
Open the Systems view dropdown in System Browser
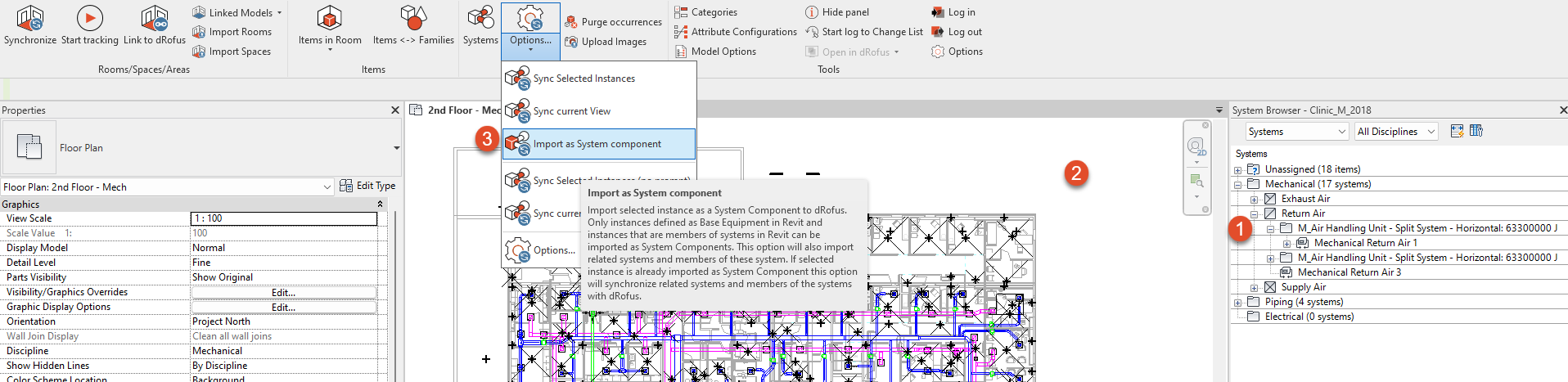1296,132
